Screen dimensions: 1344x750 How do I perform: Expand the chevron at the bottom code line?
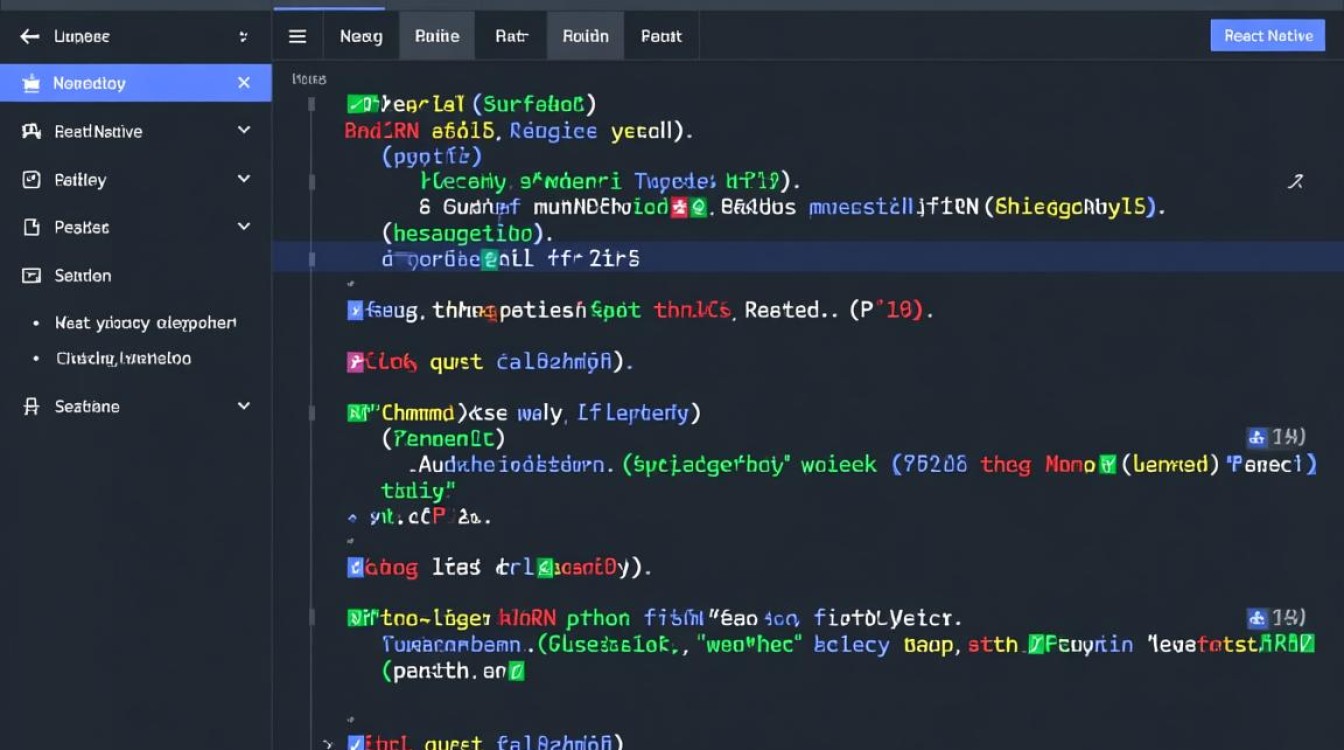pyautogui.click(x=328, y=743)
